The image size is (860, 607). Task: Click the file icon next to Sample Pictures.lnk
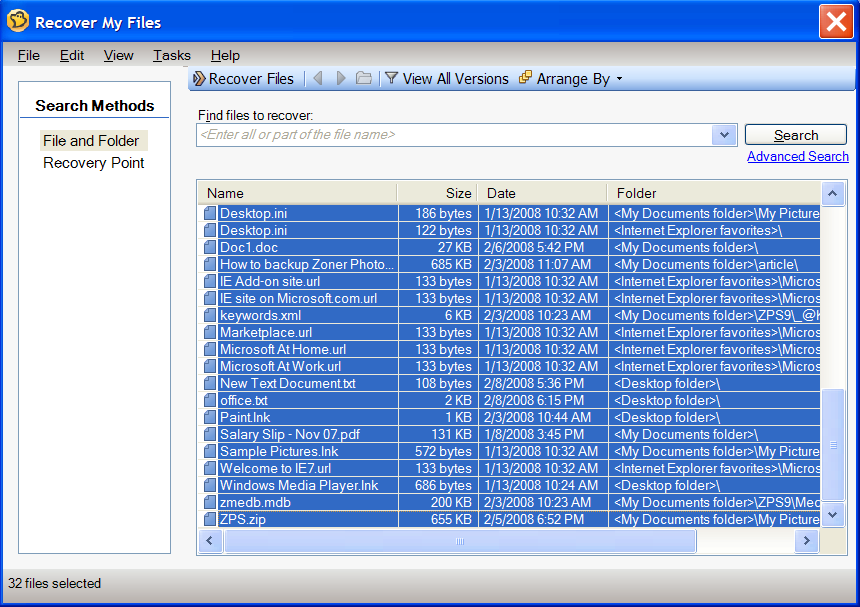pyautogui.click(x=210, y=451)
